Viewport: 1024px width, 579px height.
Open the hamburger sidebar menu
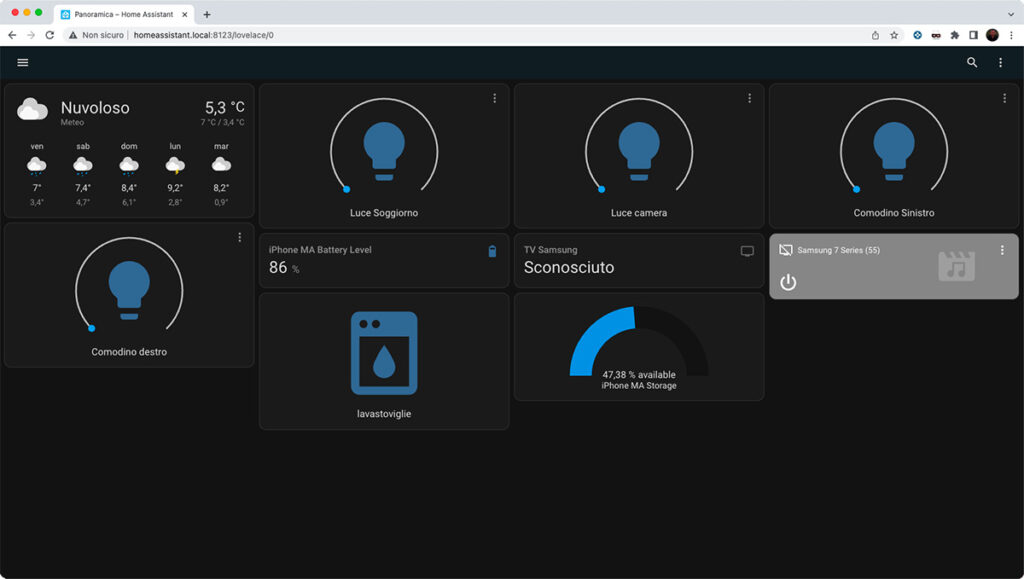pyautogui.click(x=23, y=62)
